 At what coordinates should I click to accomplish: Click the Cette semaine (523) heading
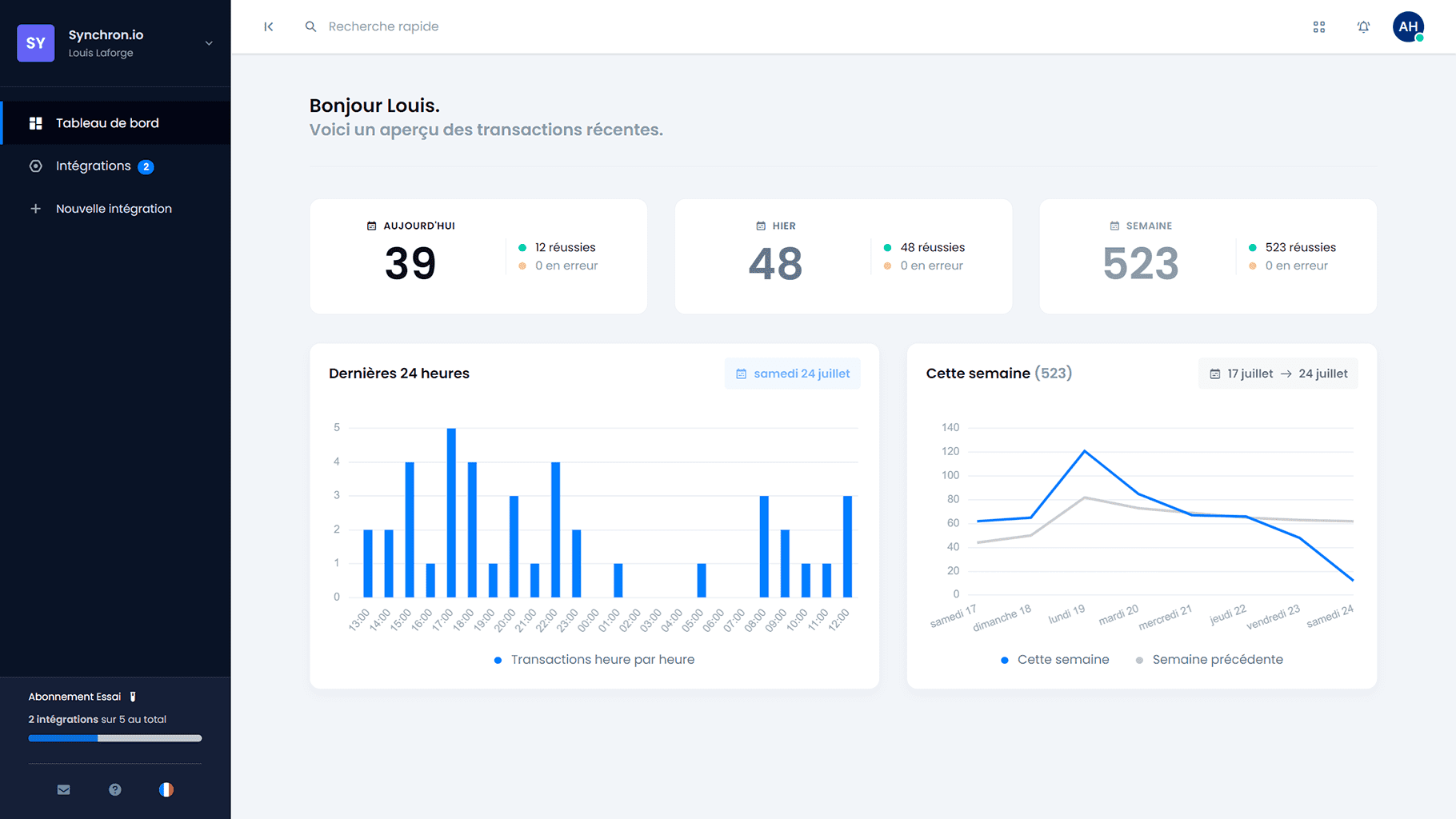pos(999,374)
